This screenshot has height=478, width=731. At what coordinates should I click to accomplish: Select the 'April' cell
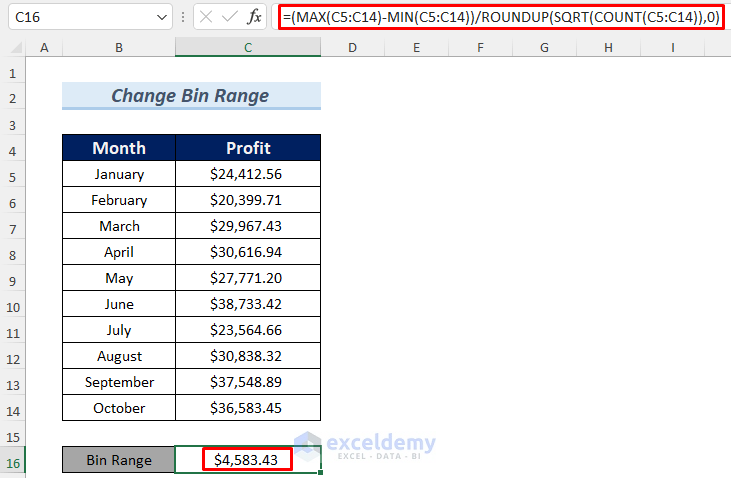click(x=119, y=252)
